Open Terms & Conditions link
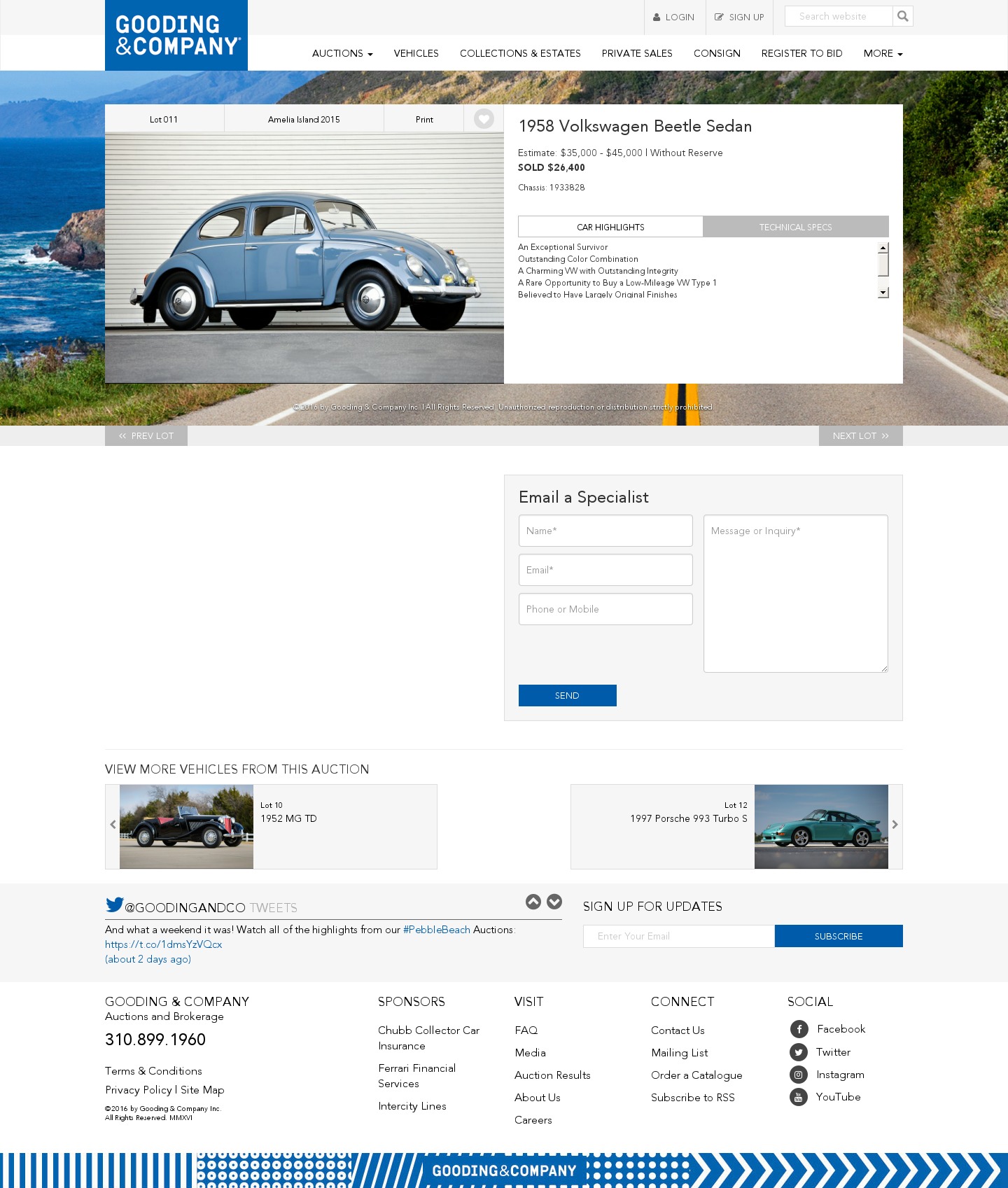 click(x=153, y=1071)
